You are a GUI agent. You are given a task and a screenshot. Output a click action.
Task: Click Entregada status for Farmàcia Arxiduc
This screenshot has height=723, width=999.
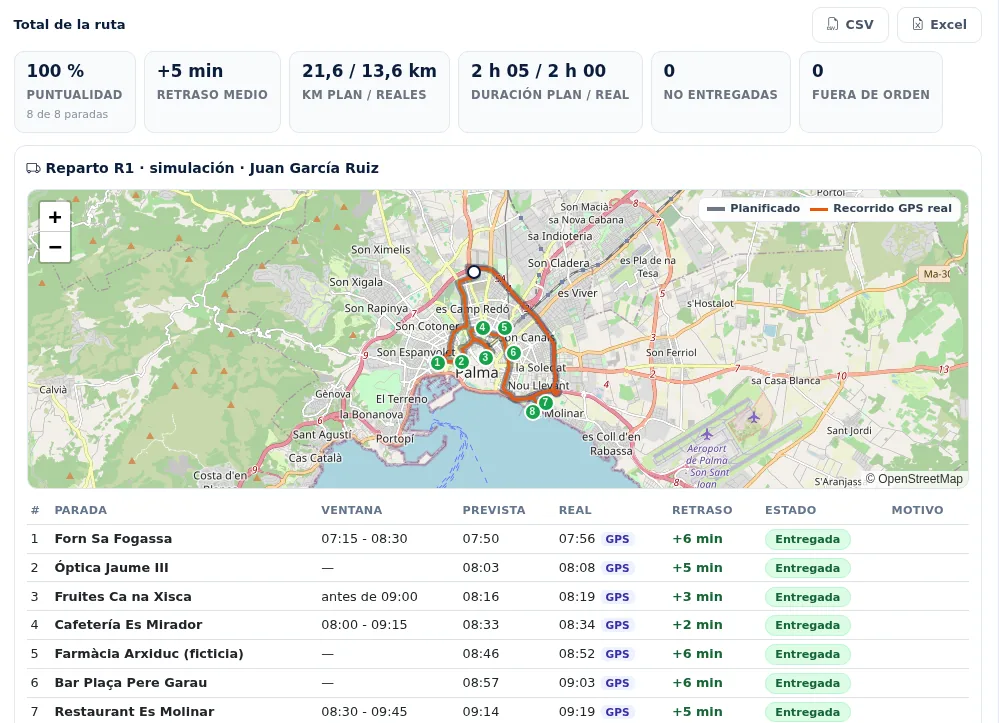(x=807, y=654)
